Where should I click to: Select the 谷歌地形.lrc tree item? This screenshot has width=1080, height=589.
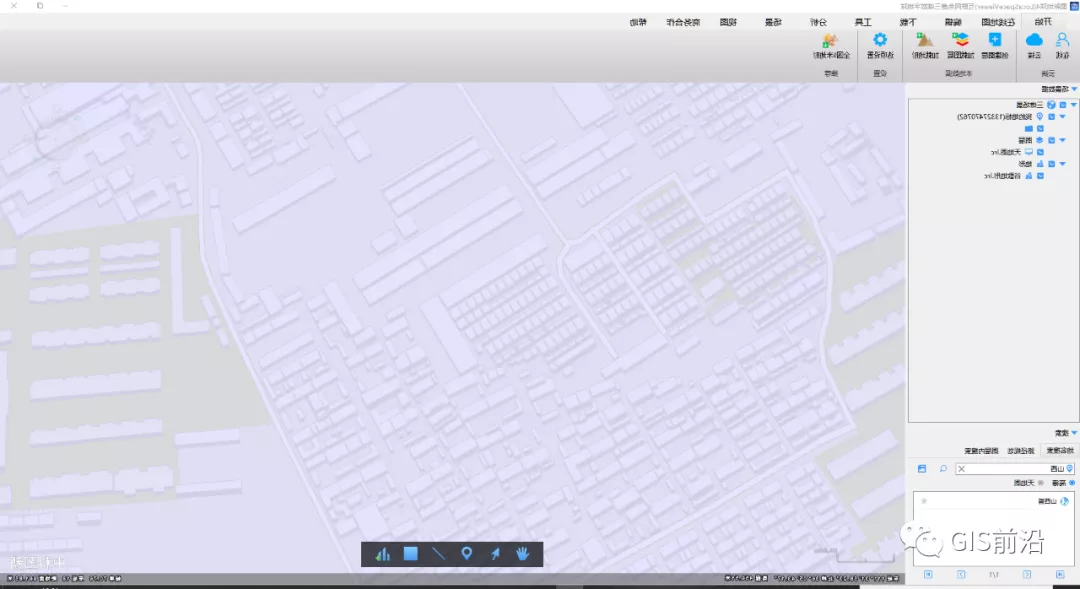[1003, 175]
